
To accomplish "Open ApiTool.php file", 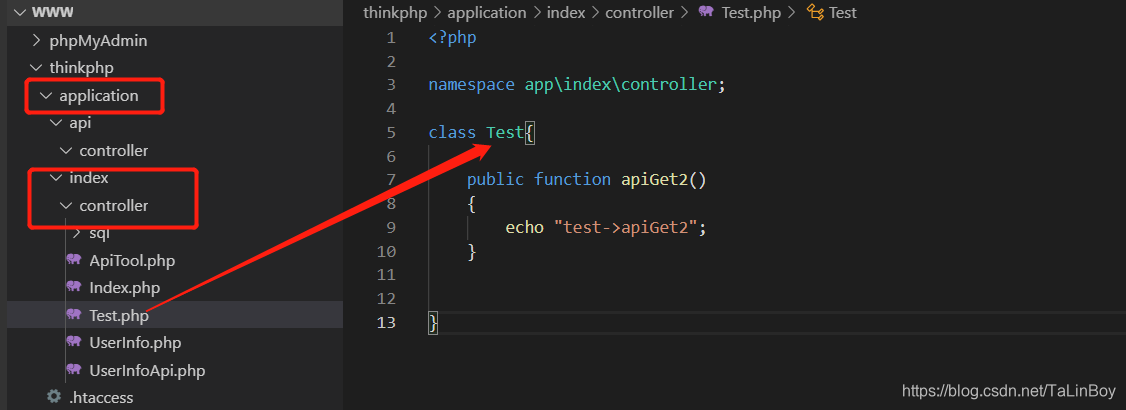I will [132, 261].
